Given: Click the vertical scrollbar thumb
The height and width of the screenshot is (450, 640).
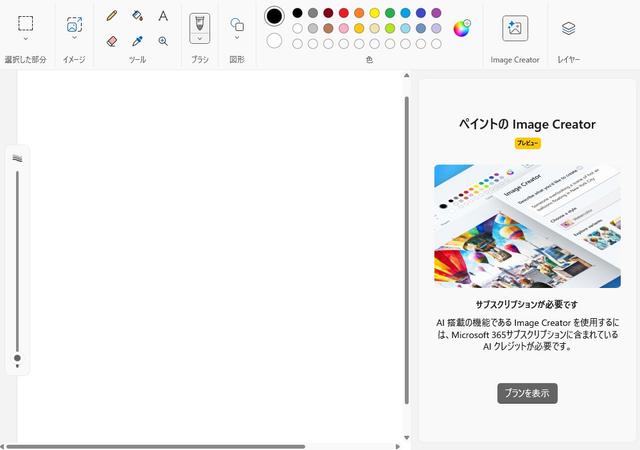Looking at the screenshot, I should point(407,250).
